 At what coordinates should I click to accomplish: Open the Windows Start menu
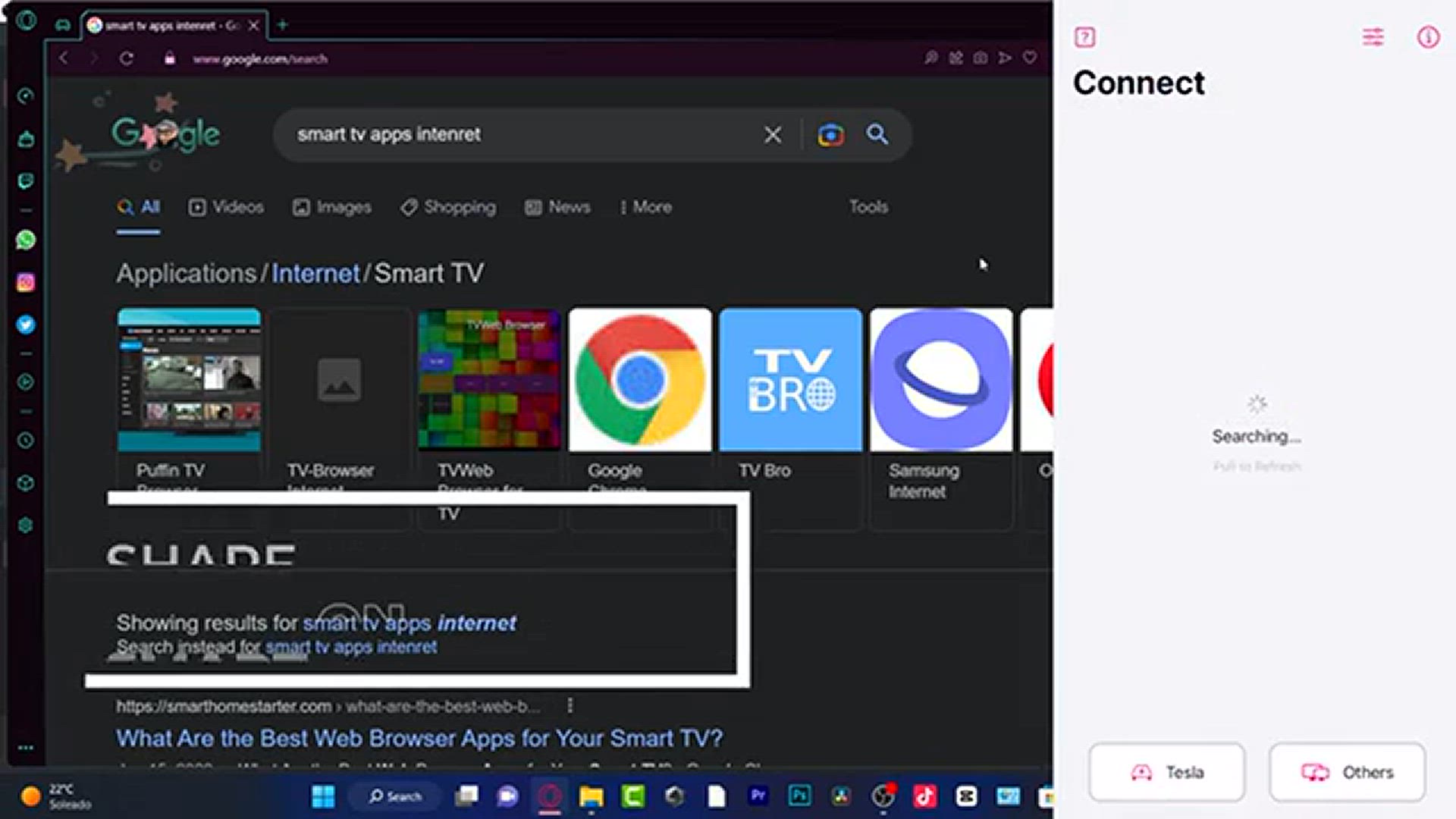pyautogui.click(x=323, y=796)
